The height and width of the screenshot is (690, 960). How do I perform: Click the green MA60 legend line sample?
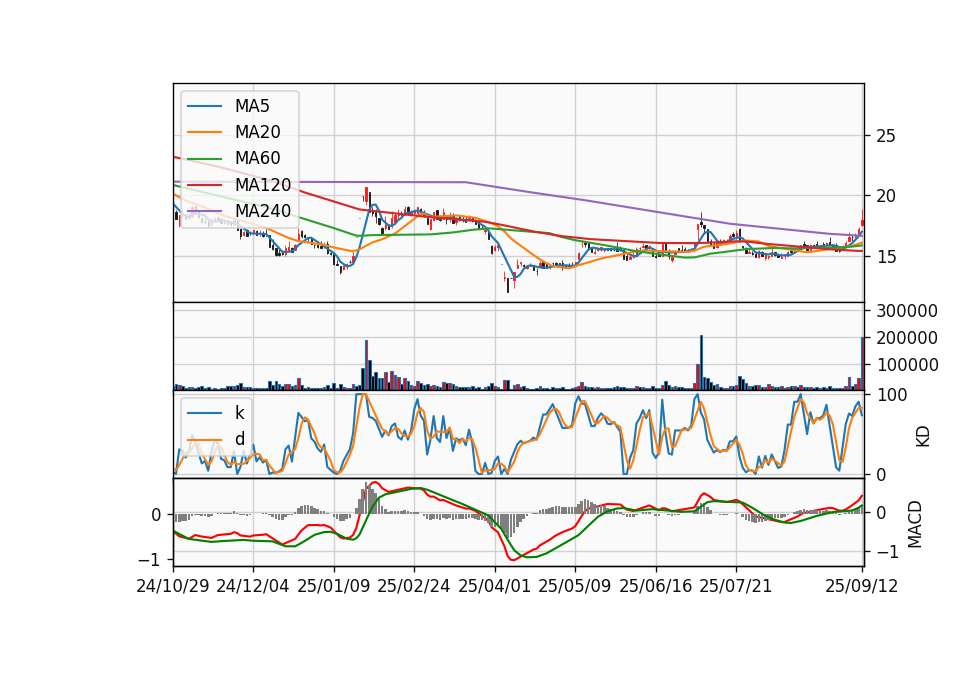204,159
